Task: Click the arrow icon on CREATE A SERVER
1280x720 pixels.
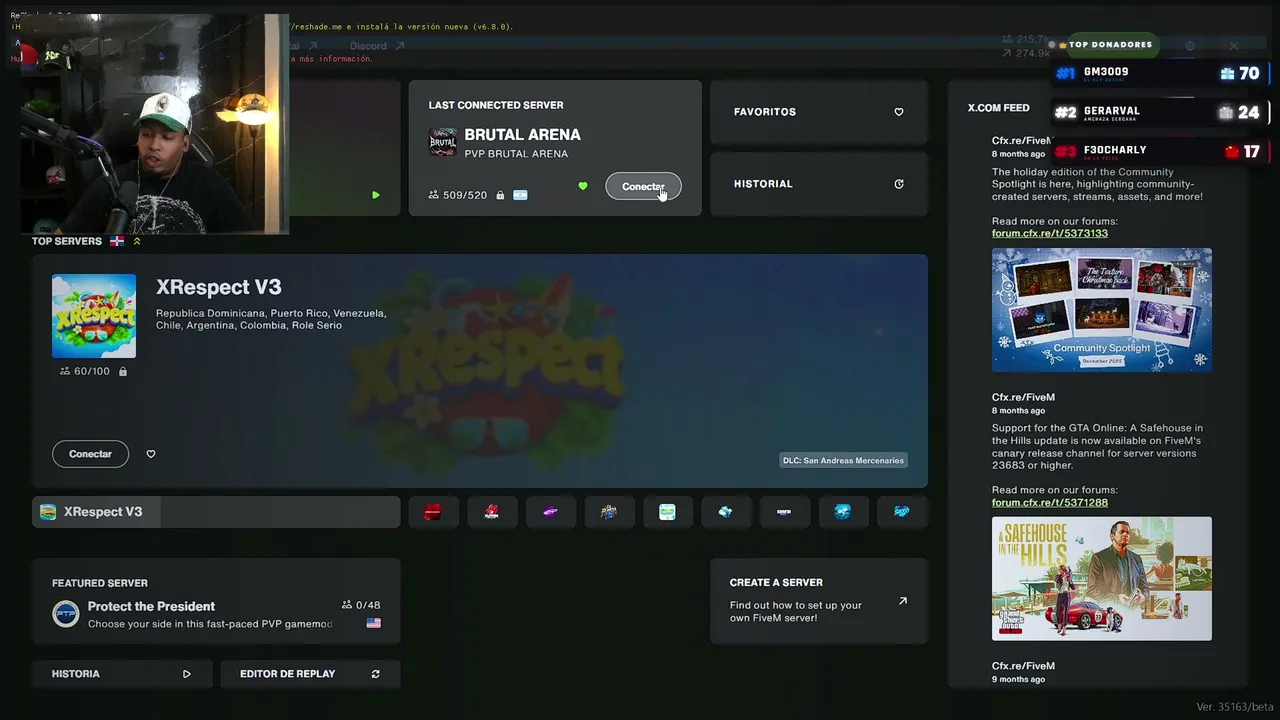Action: point(903,601)
